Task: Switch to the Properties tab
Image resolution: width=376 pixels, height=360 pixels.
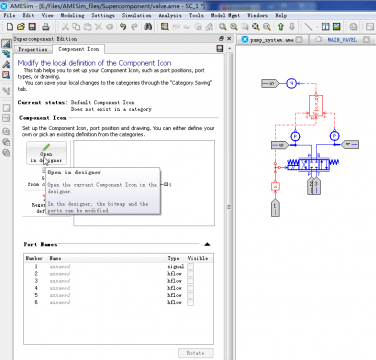Action: click(33, 49)
